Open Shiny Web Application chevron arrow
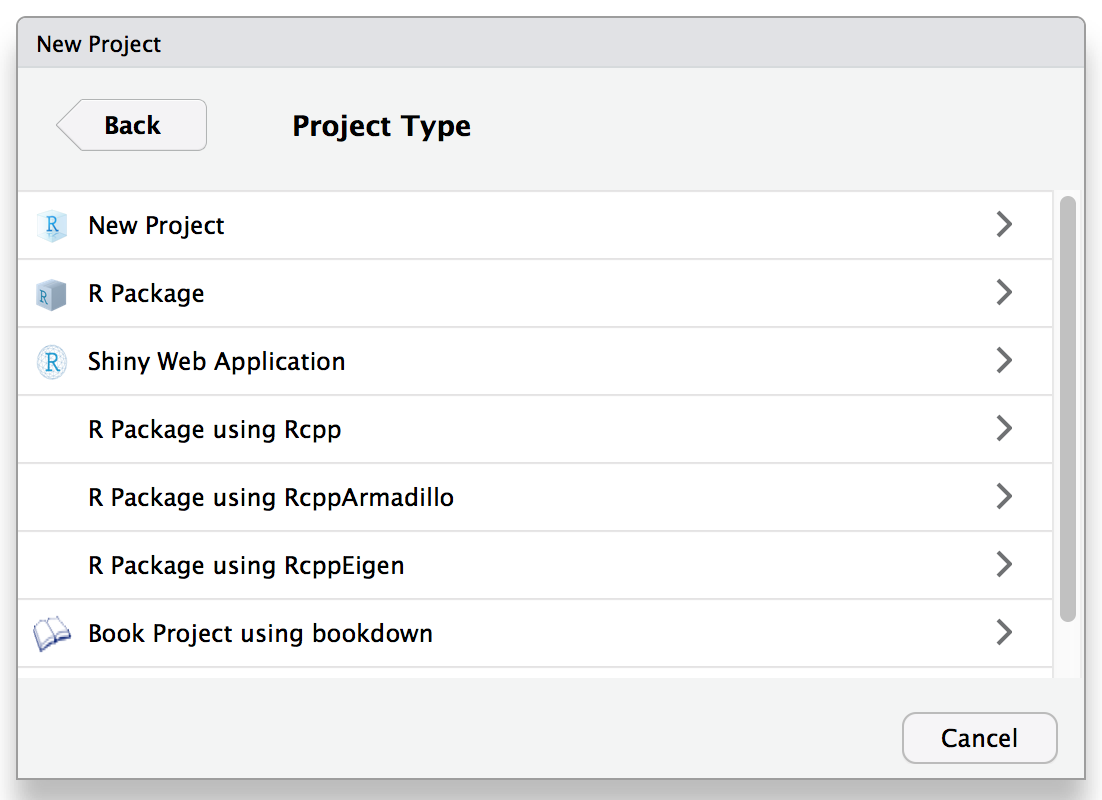 coord(1004,360)
